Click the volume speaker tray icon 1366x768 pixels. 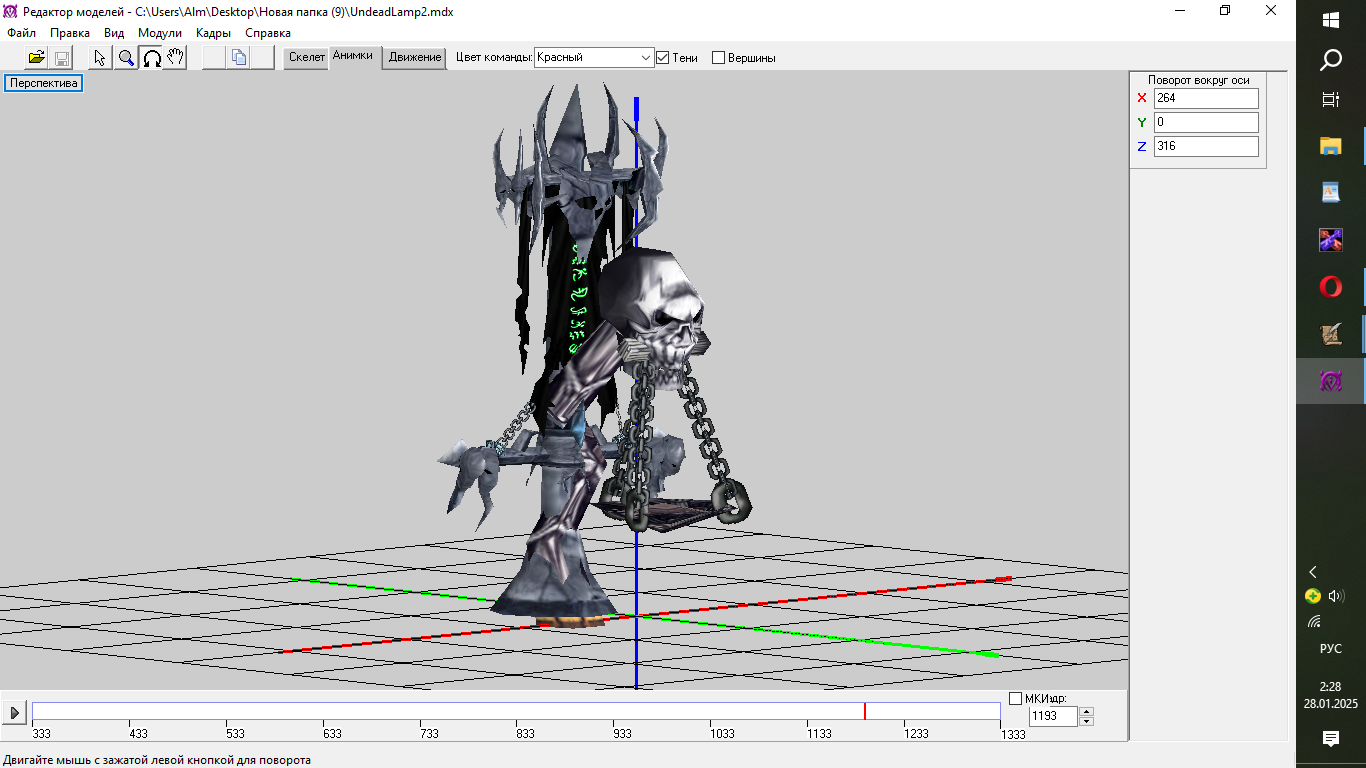click(1337, 596)
